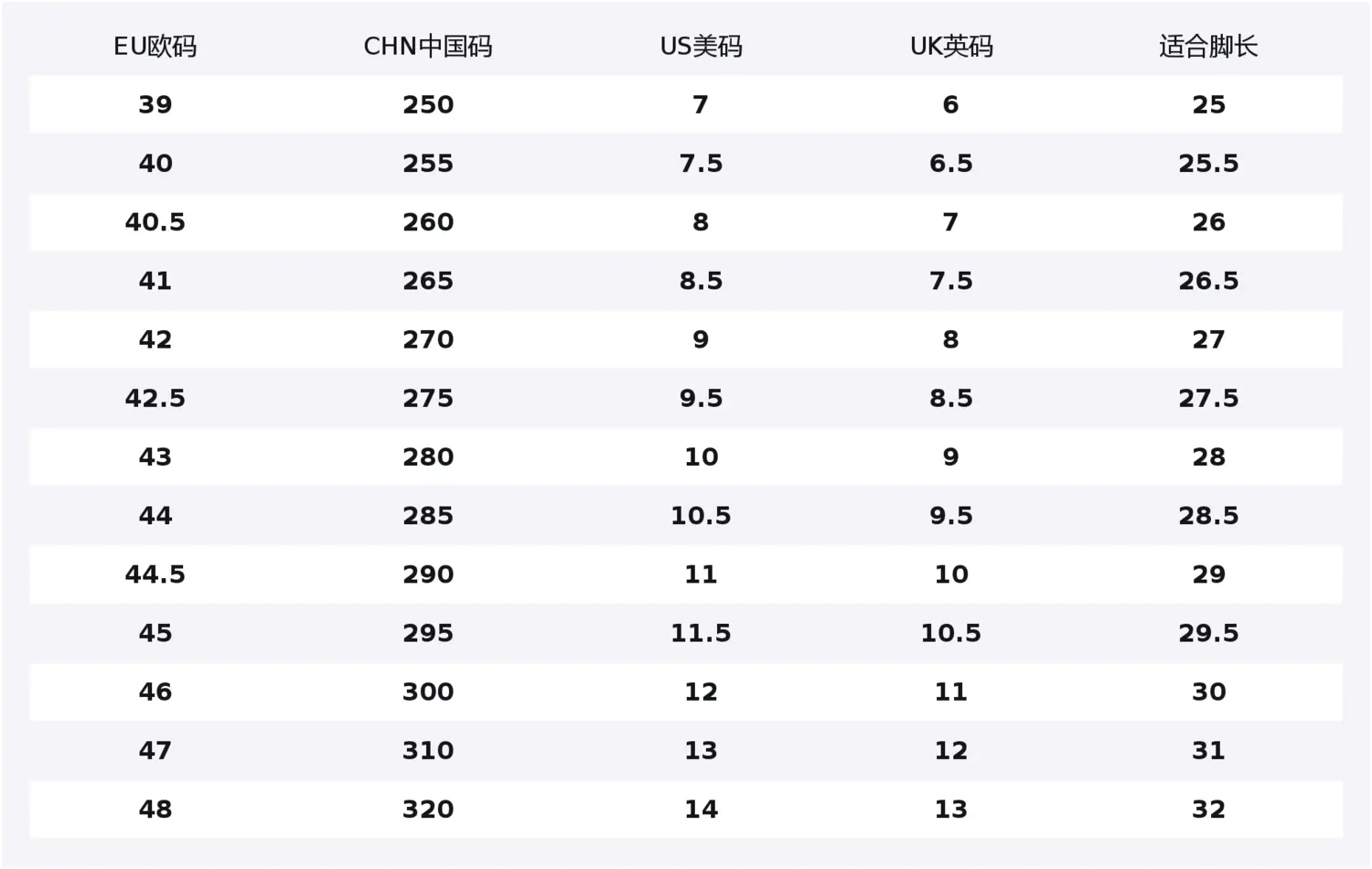The image size is (1372, 869).
Task: Select foot length 27.5 cell
Action: 1208,398
